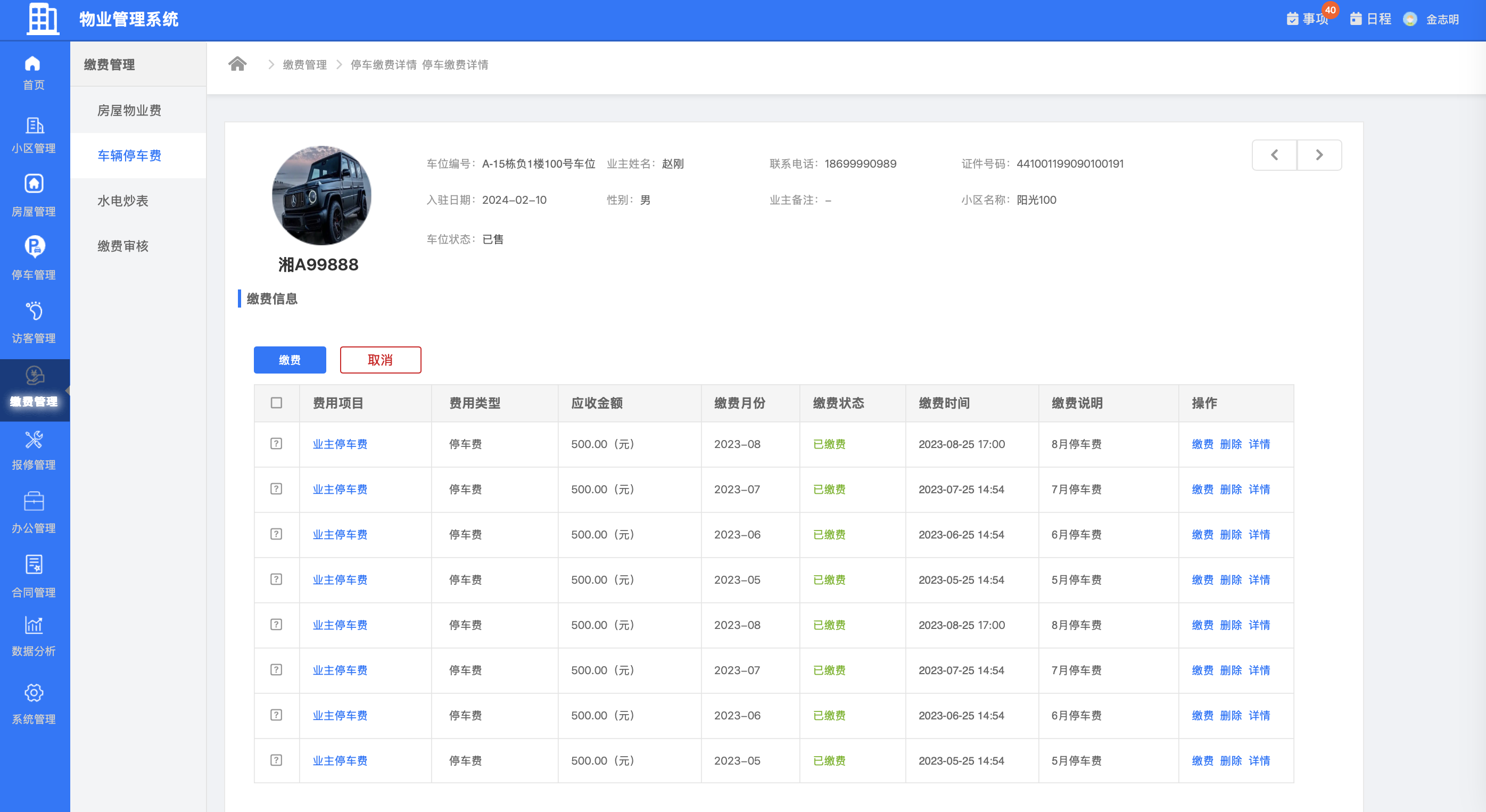Viewport: 1486px width, 812px height.
Task: Go to next record arrow
Action: pyautogui.click(x=1319, y=154)
